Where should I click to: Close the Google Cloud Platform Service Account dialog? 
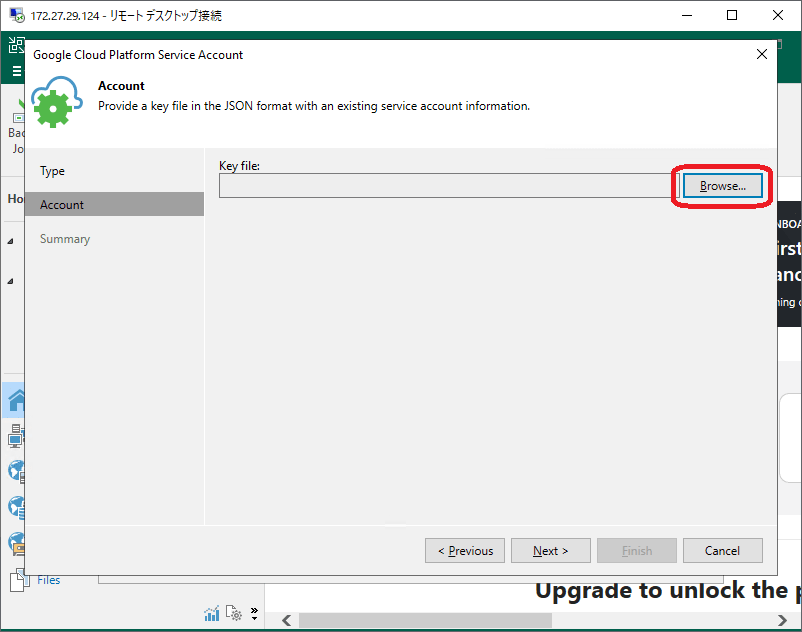(x=762, y=54)
